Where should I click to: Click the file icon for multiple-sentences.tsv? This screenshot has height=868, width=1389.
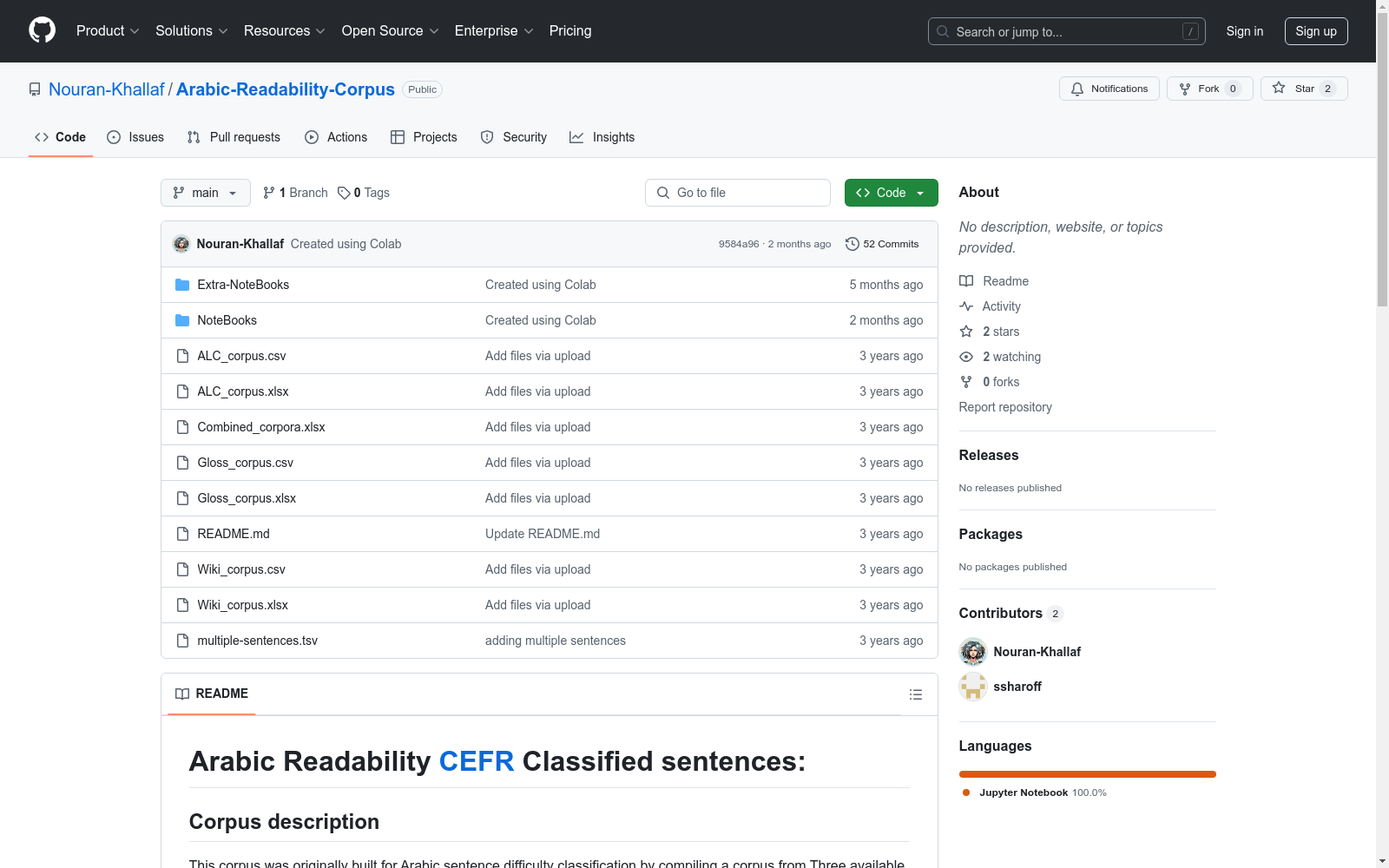[x=182, y=641]
